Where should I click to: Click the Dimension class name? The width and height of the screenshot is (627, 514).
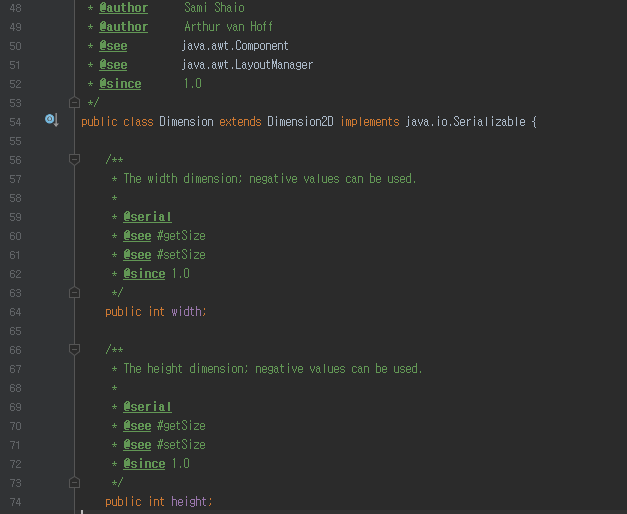click(186, 122)
